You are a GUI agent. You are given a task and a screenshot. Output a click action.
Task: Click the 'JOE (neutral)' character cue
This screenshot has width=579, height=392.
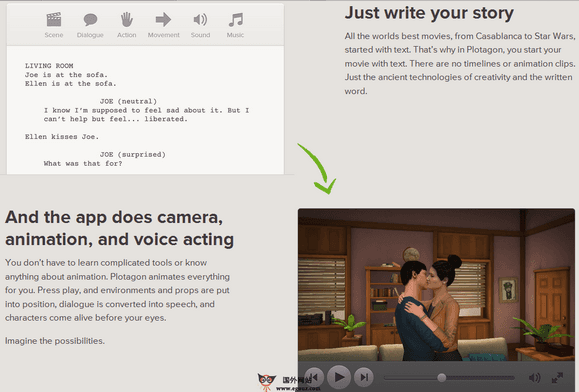point(128,101)
